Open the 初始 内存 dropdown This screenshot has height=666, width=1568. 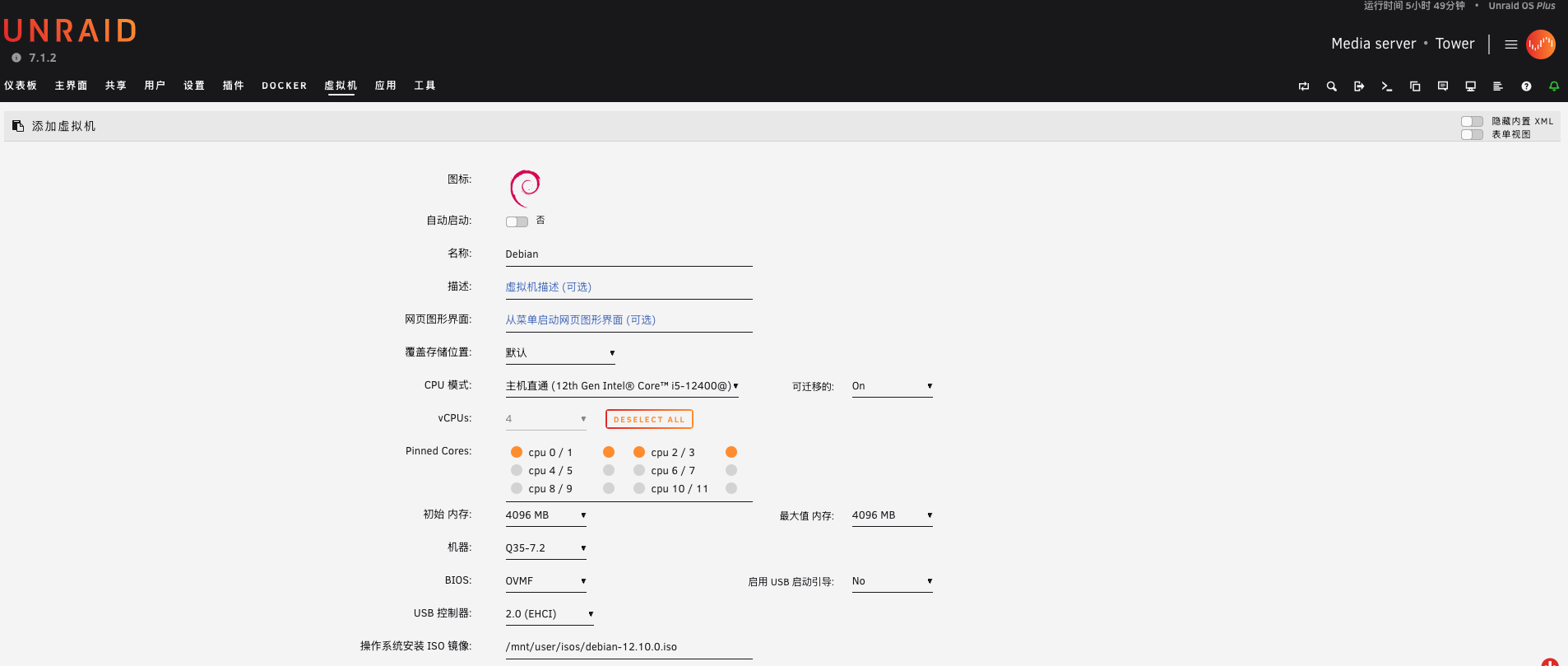pyautogui.click(x=546, y=515)
